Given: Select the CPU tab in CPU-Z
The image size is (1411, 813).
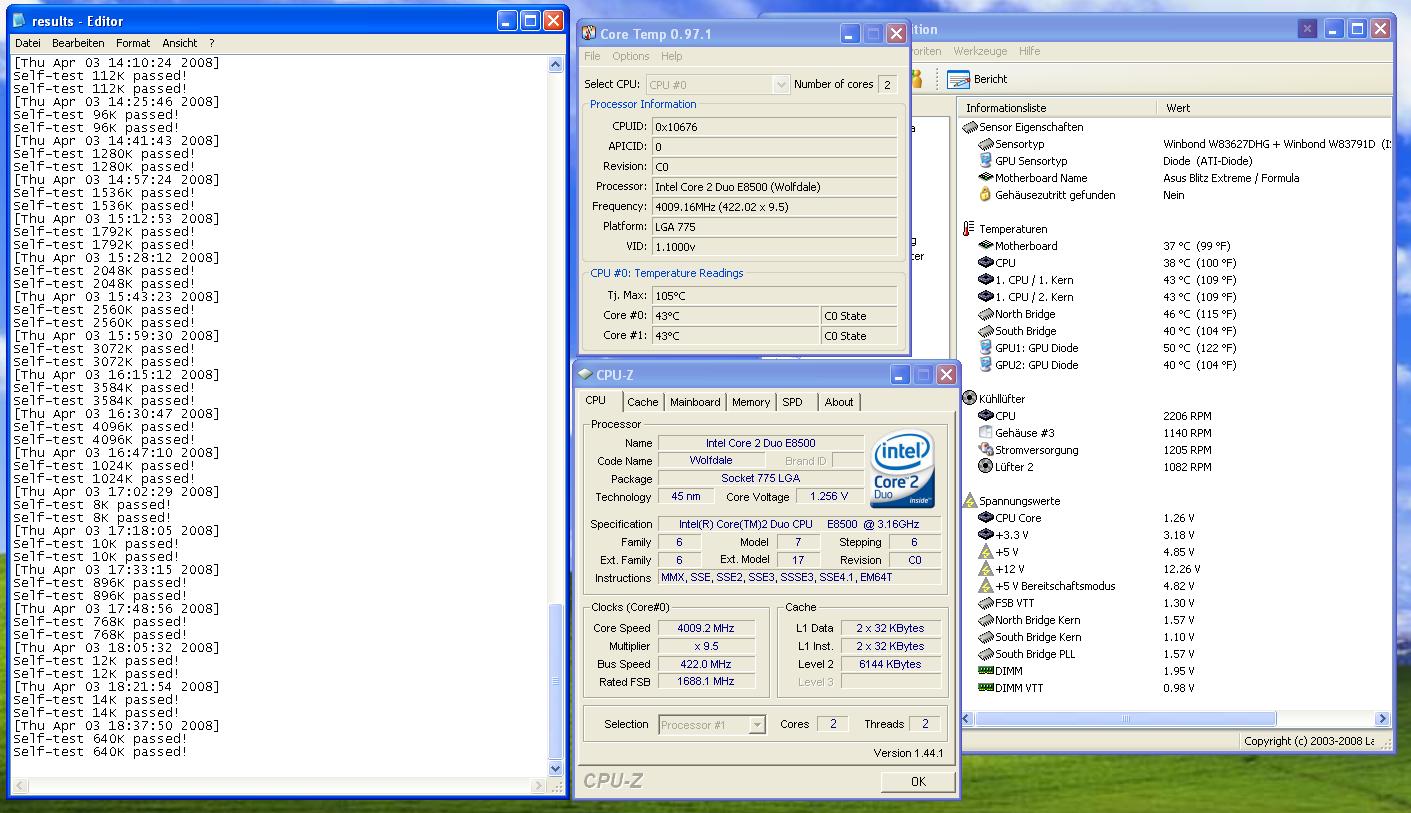Looking at the screenshot, I should (x=596, y=401).
